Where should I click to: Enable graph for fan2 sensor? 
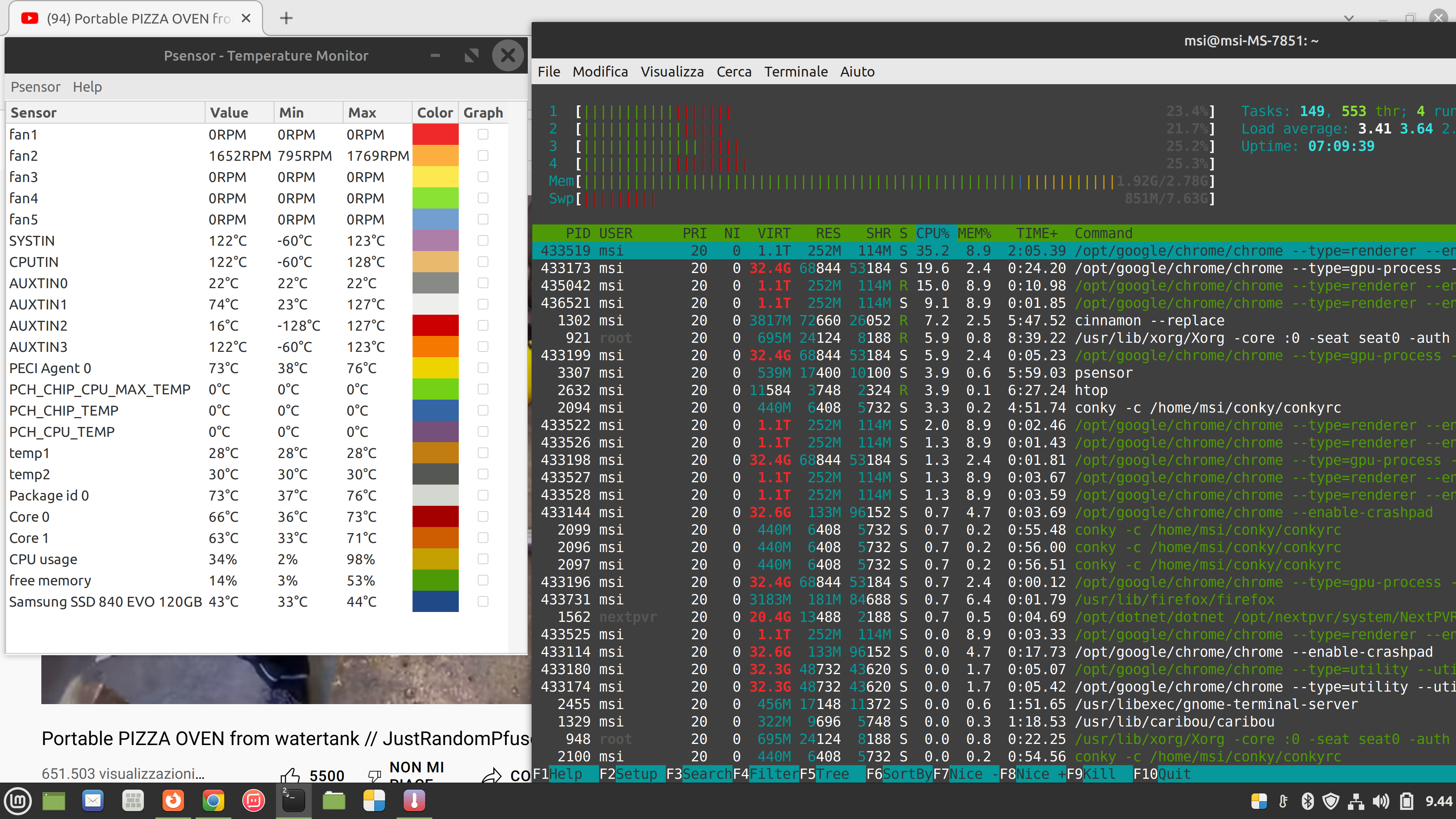[x=483, y=155]
